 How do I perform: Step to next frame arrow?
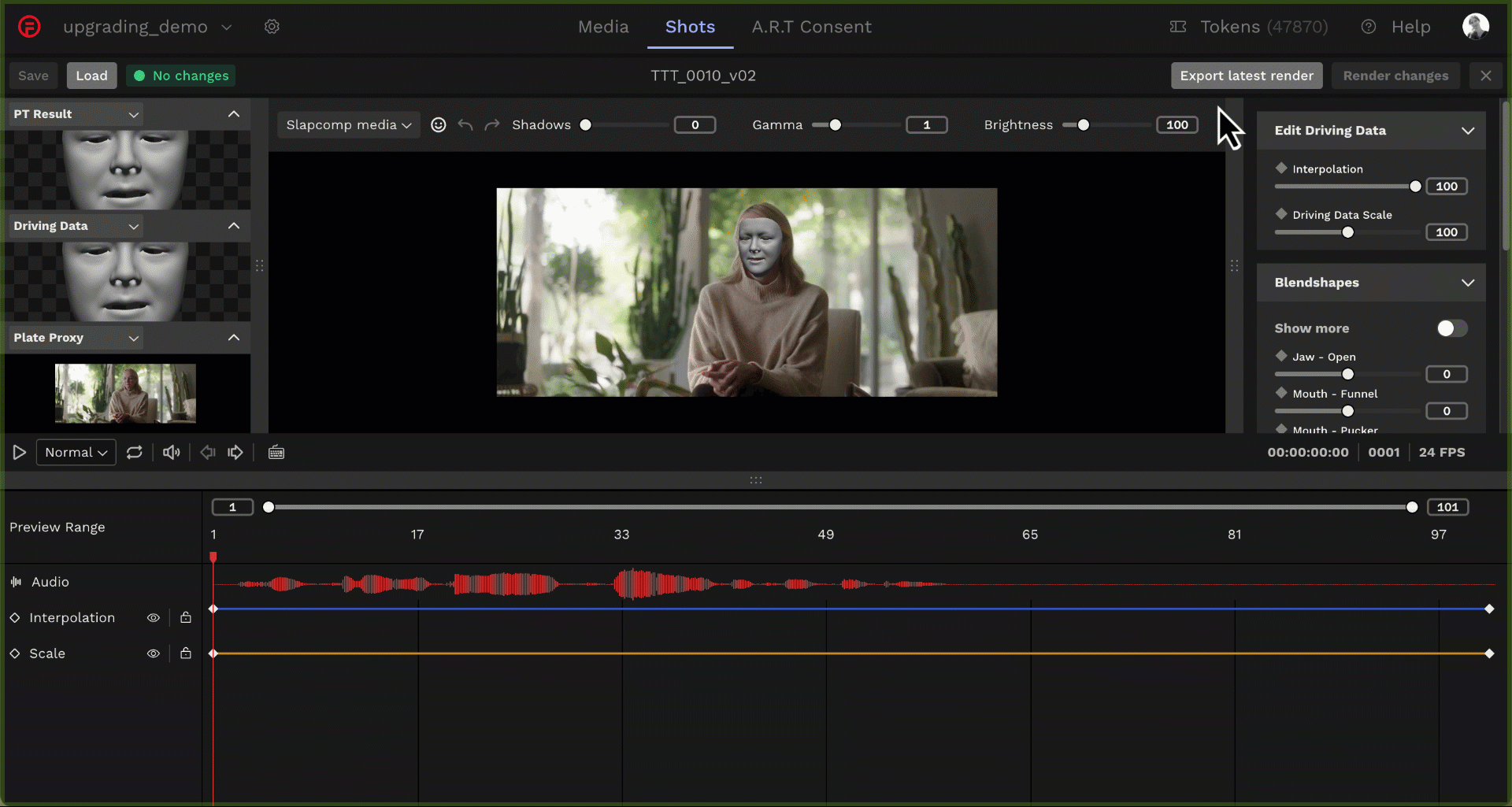235,453
